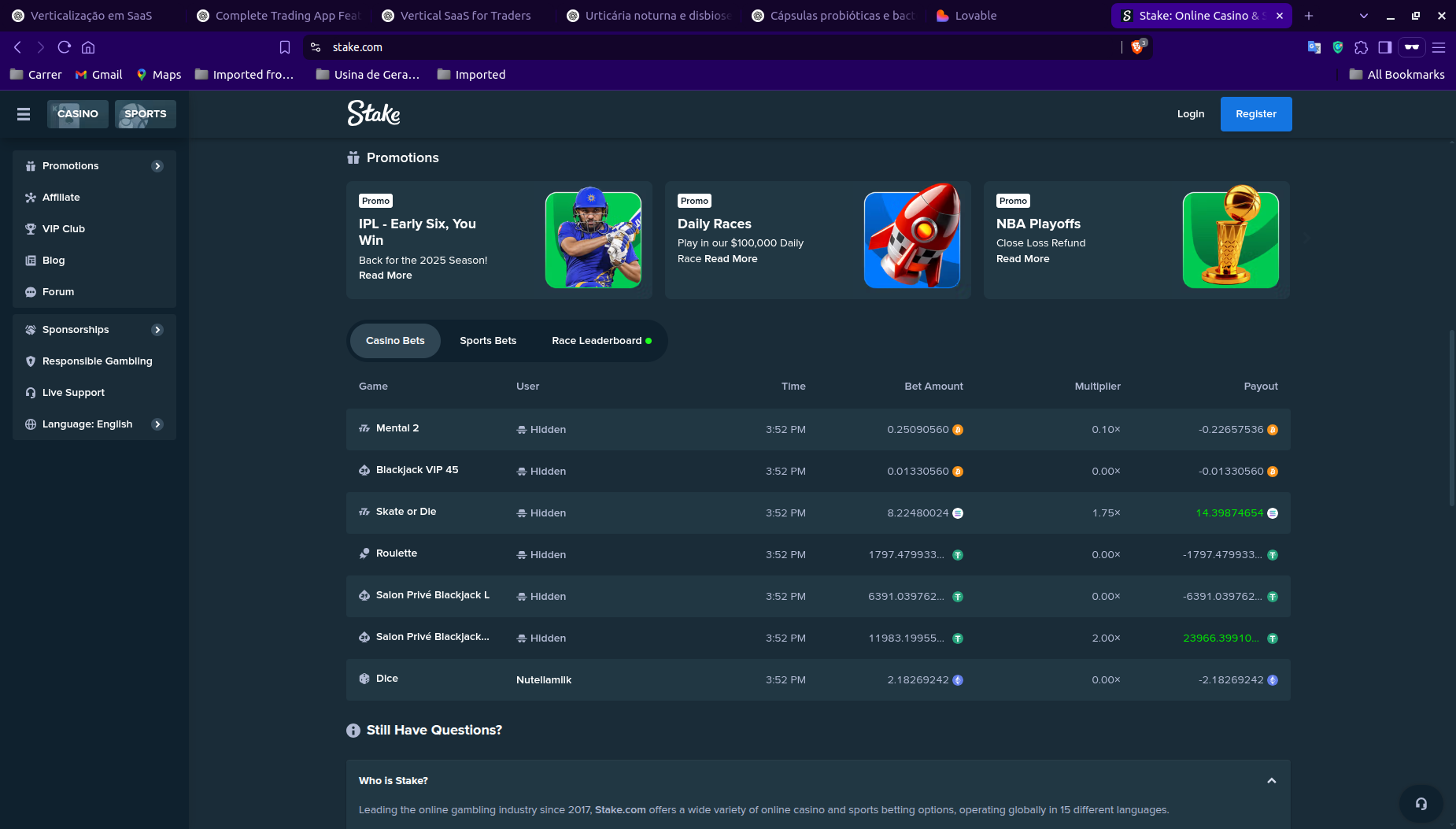The height and width of the screenshot is (829, 1456).
Task: Switch to SPORTS mode toggle
Action: pyautogui.click(x=146, y=114)
